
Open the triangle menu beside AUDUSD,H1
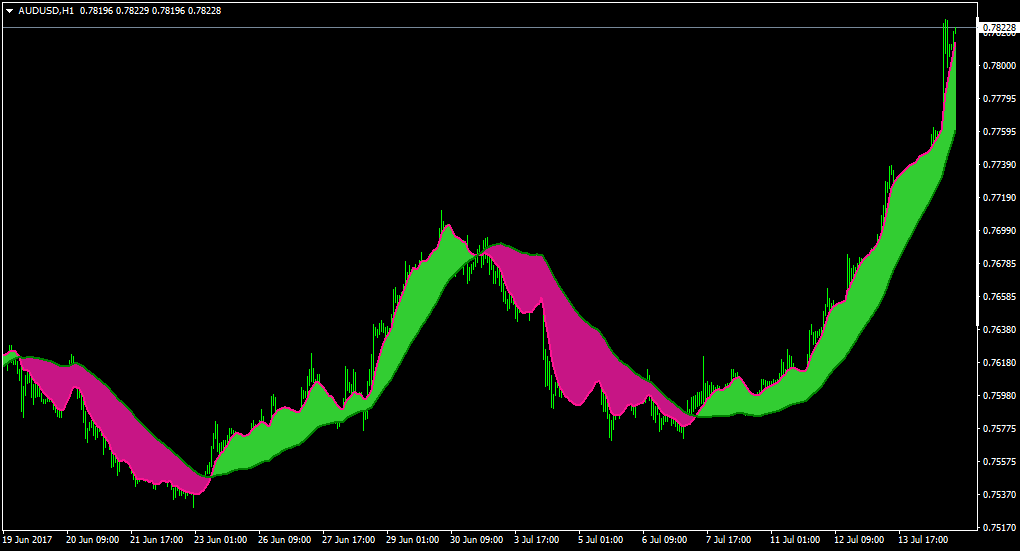pyautogui.click(x=10, y=11)
